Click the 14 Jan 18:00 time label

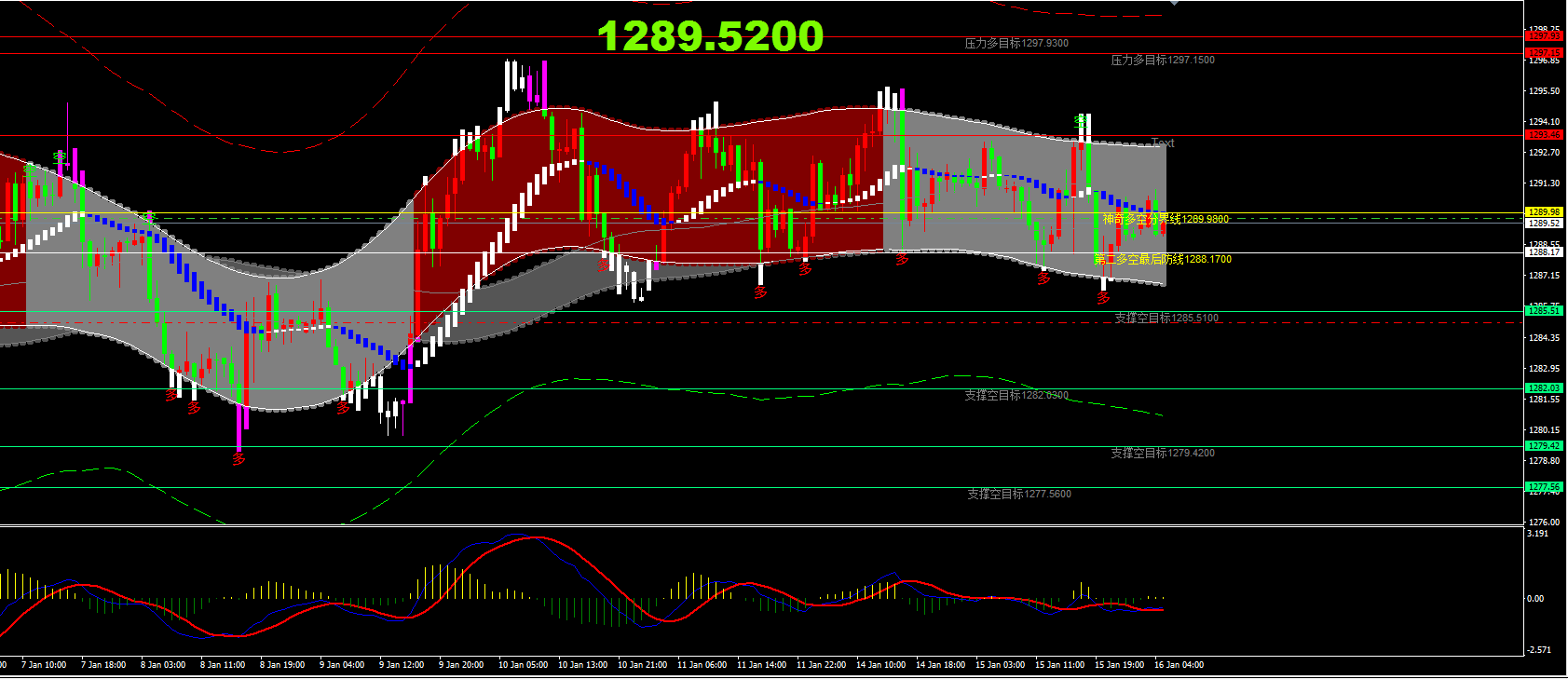[x=940, y=665]
